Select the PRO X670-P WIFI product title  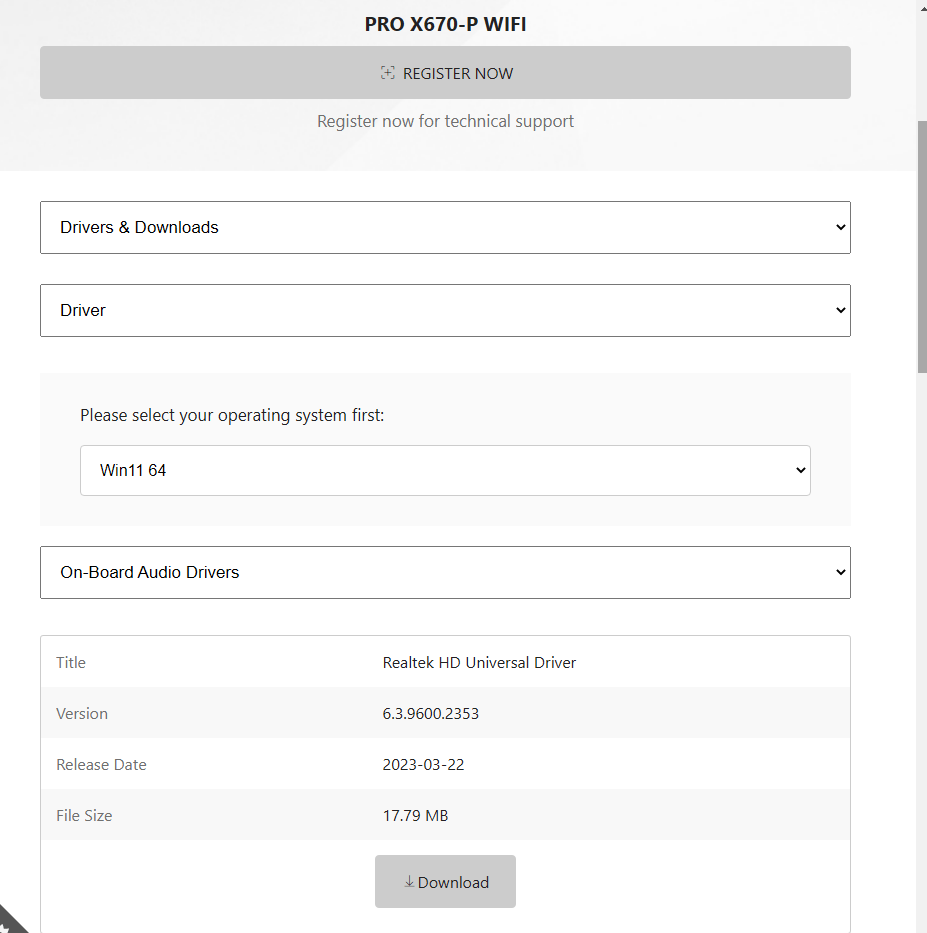click(445, 24)
